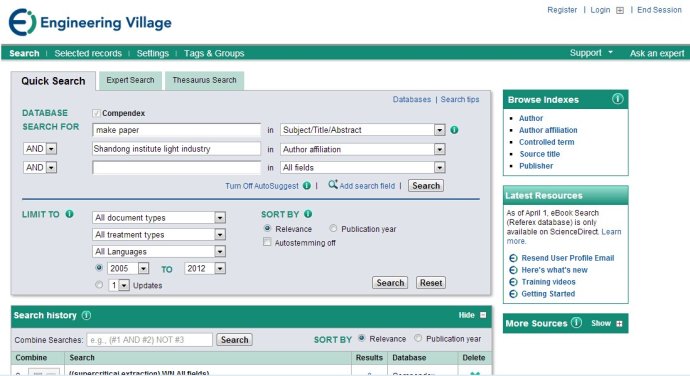The image size is (690, 376).
Task: Open info icon beside Subject/Title/Abstract field
Action: (x=454, y=130)
